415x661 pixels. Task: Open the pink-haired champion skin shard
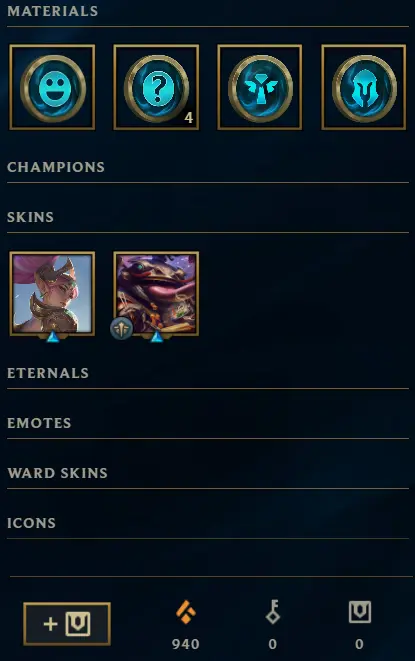[x=52, y=294]
